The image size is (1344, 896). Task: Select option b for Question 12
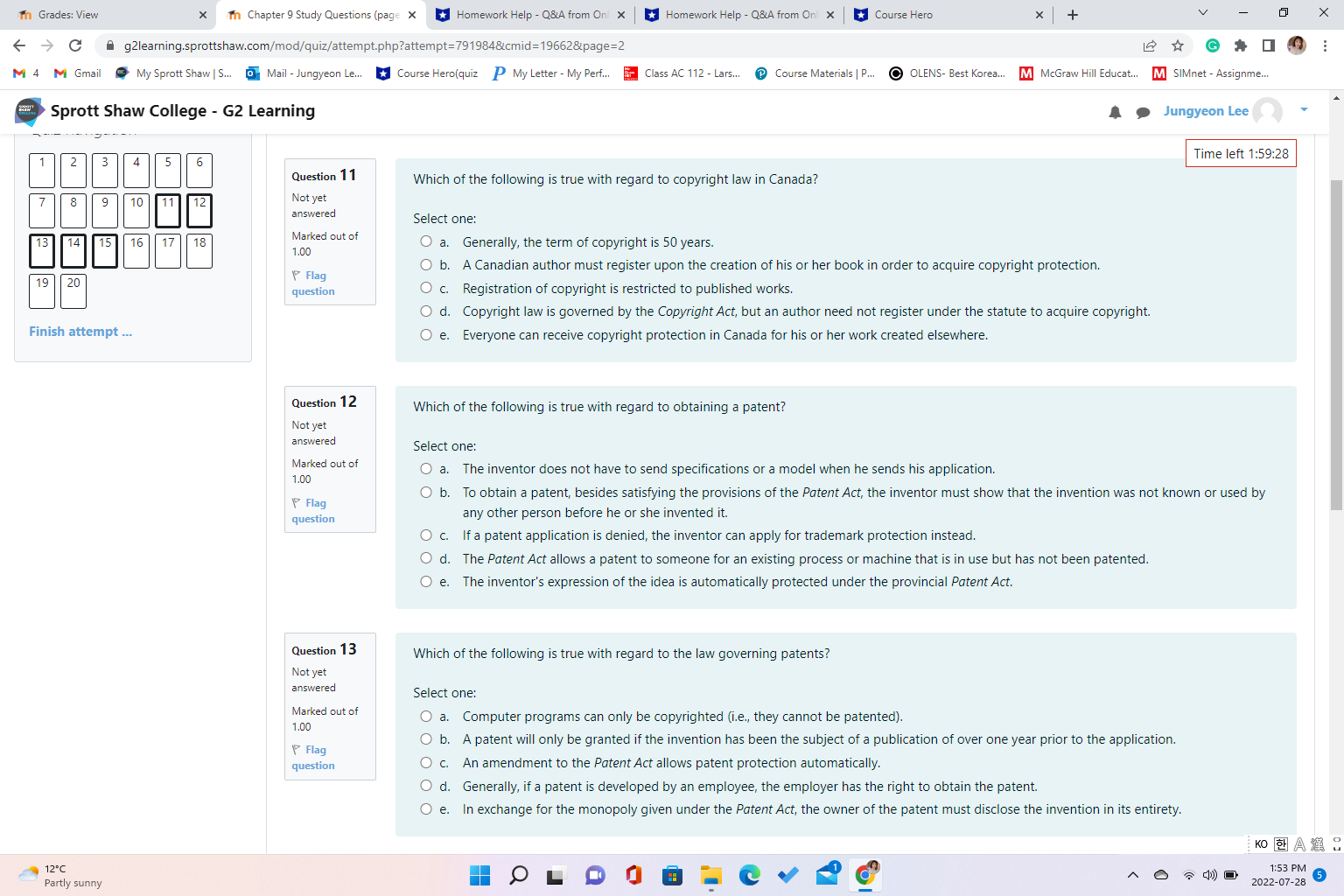(x=426, y=493)
